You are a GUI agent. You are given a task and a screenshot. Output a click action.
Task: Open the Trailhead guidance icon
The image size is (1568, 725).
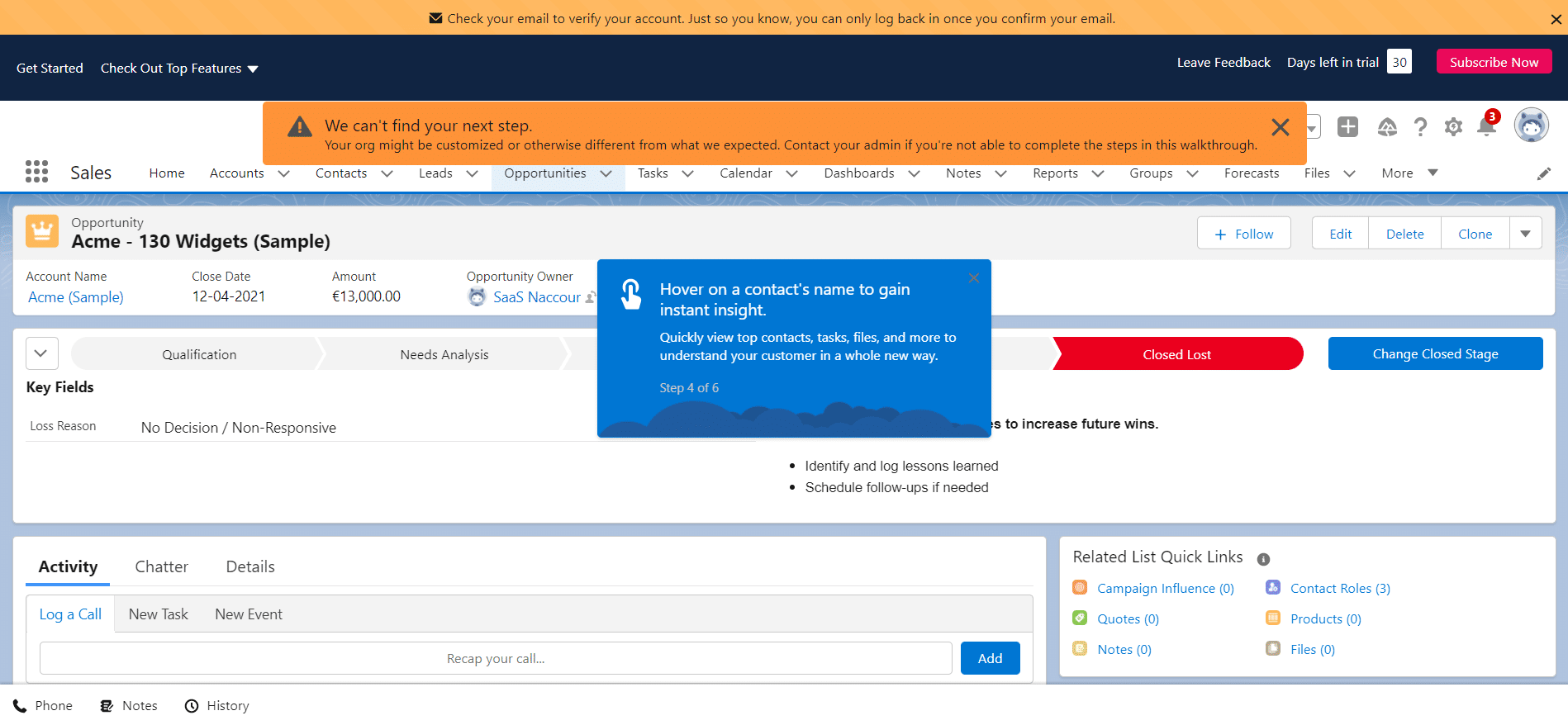(x=1387, y=126)
